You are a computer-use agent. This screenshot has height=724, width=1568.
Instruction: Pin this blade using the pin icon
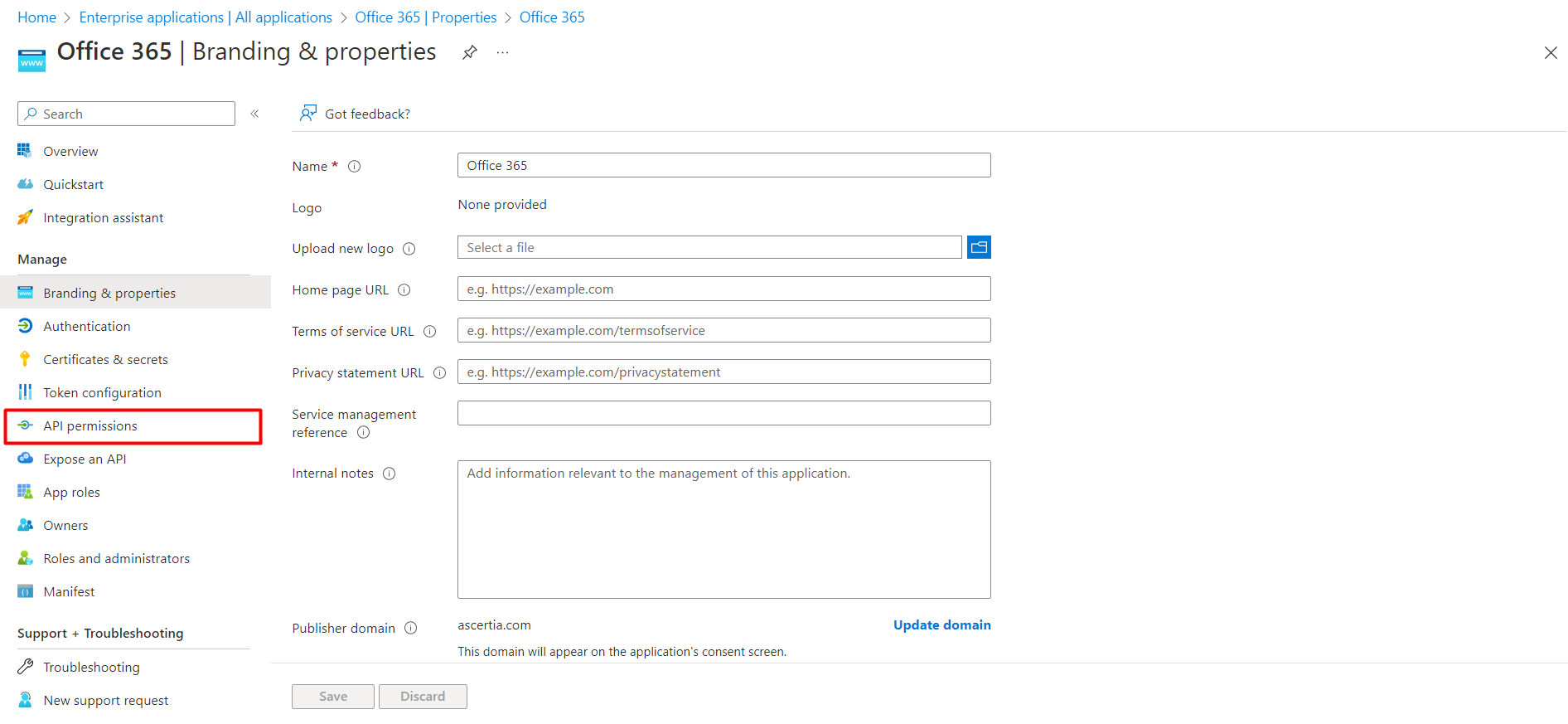[x=470, y=52]
